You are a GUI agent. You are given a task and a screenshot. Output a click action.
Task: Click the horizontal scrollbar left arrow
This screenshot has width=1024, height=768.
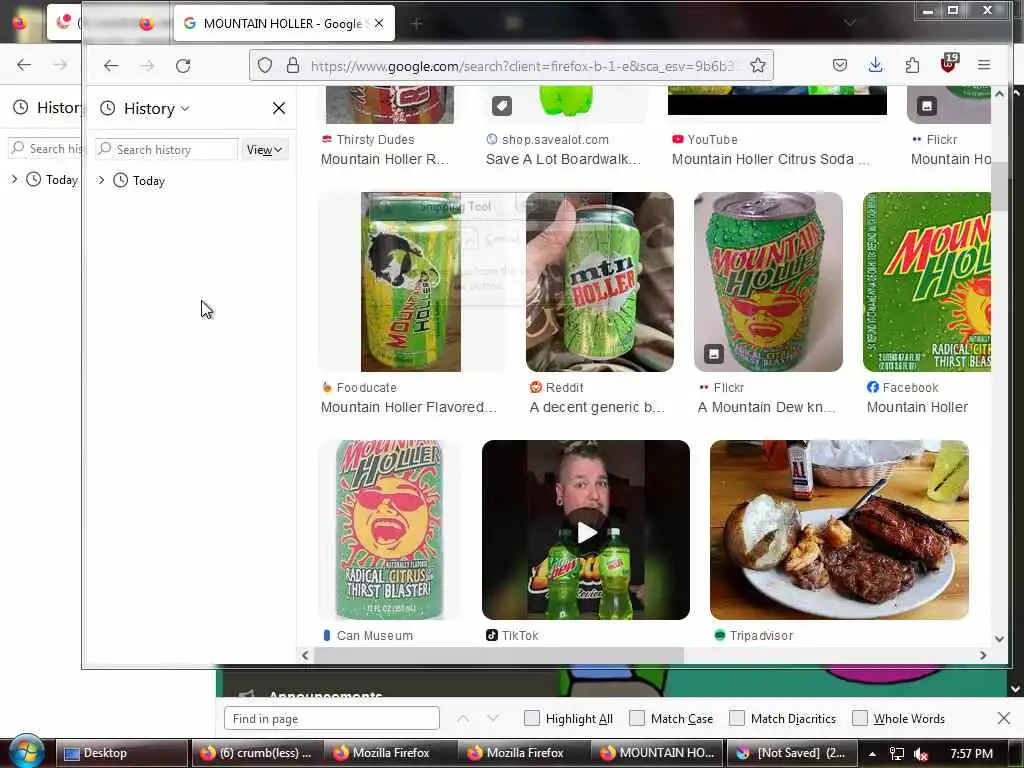click(x=305, y=655)
